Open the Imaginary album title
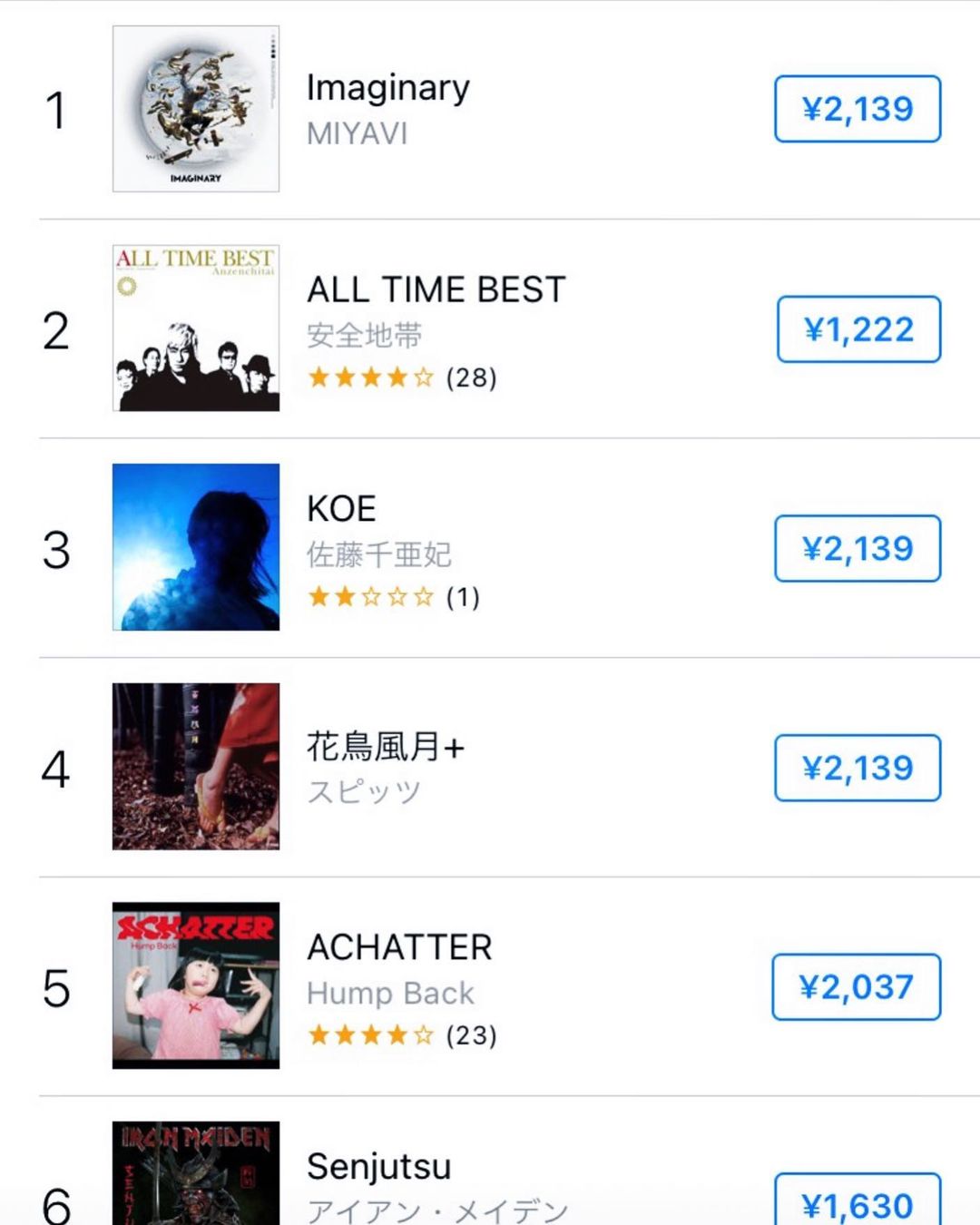 click(388, 88)
